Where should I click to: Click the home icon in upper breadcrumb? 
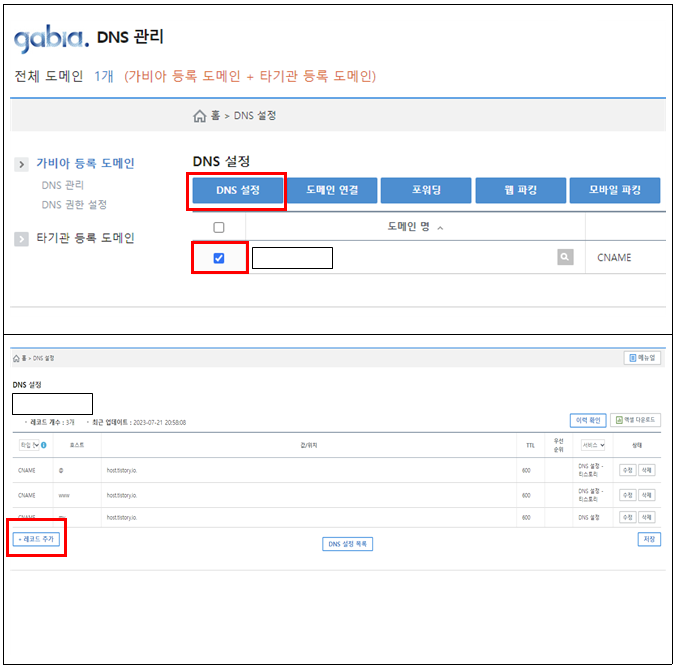click(199, 116)
